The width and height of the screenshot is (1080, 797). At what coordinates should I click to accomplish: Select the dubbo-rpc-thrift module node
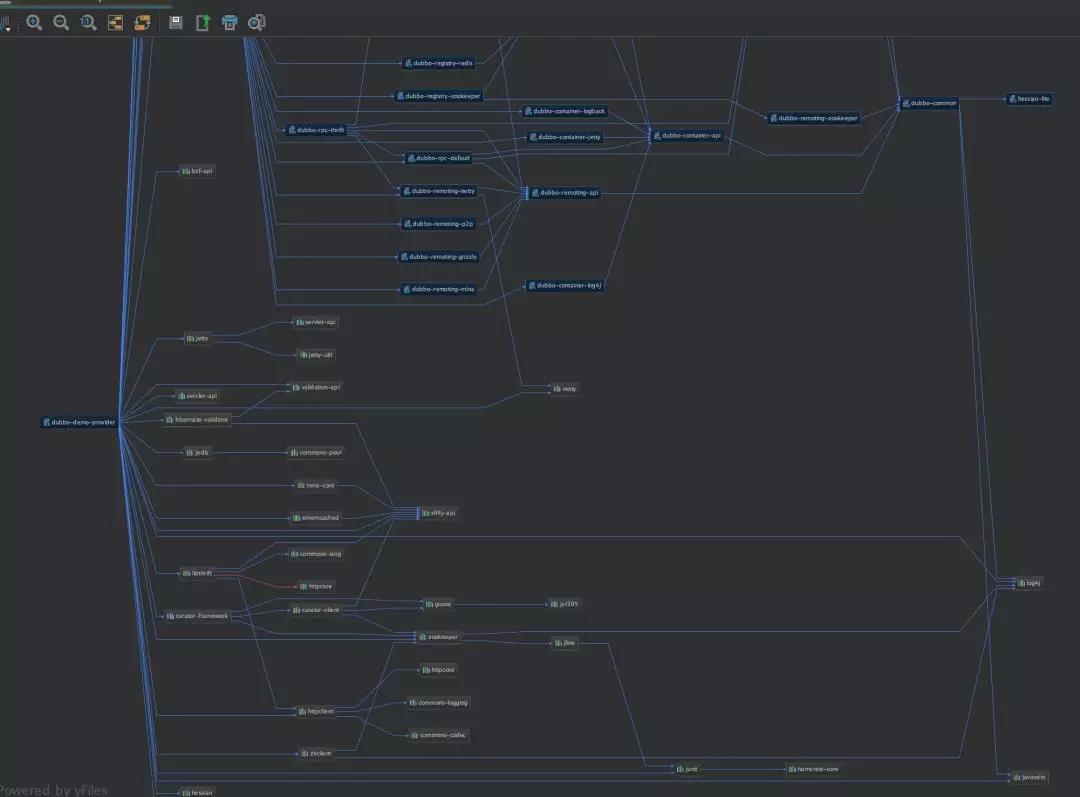(316, 130)
